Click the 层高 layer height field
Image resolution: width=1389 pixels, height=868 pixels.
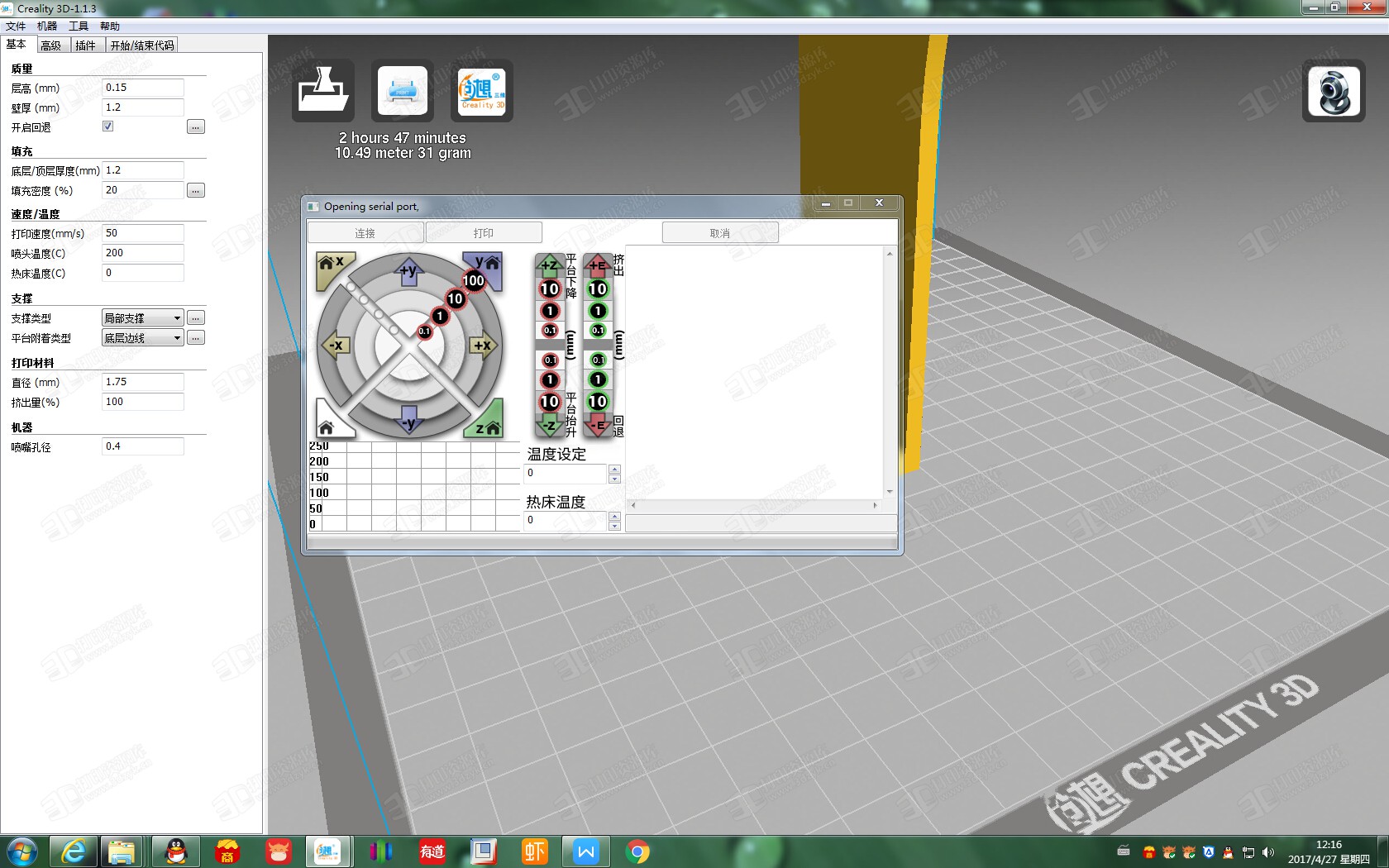pyautogui.click(x=143, y=88)
